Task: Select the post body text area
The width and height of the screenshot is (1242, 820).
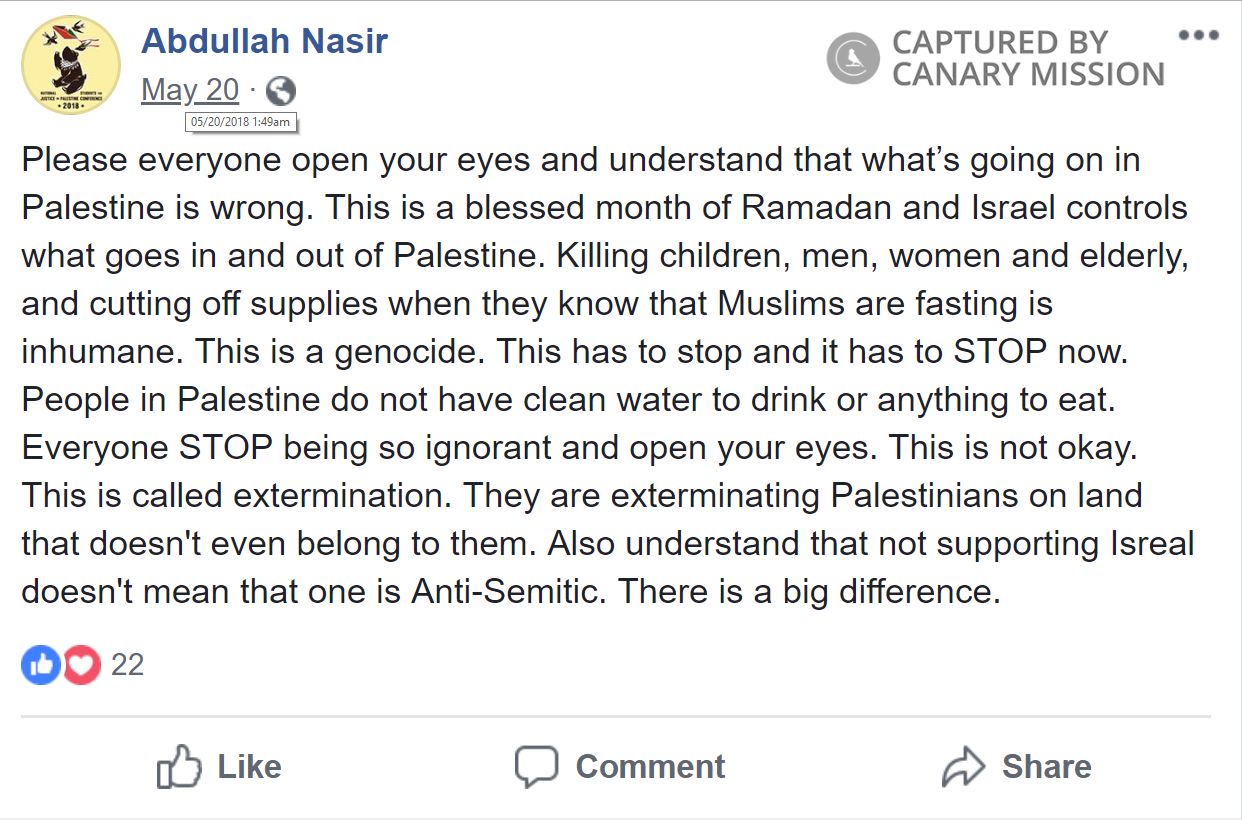Action: pyautogui.click(x=600, y=375)
